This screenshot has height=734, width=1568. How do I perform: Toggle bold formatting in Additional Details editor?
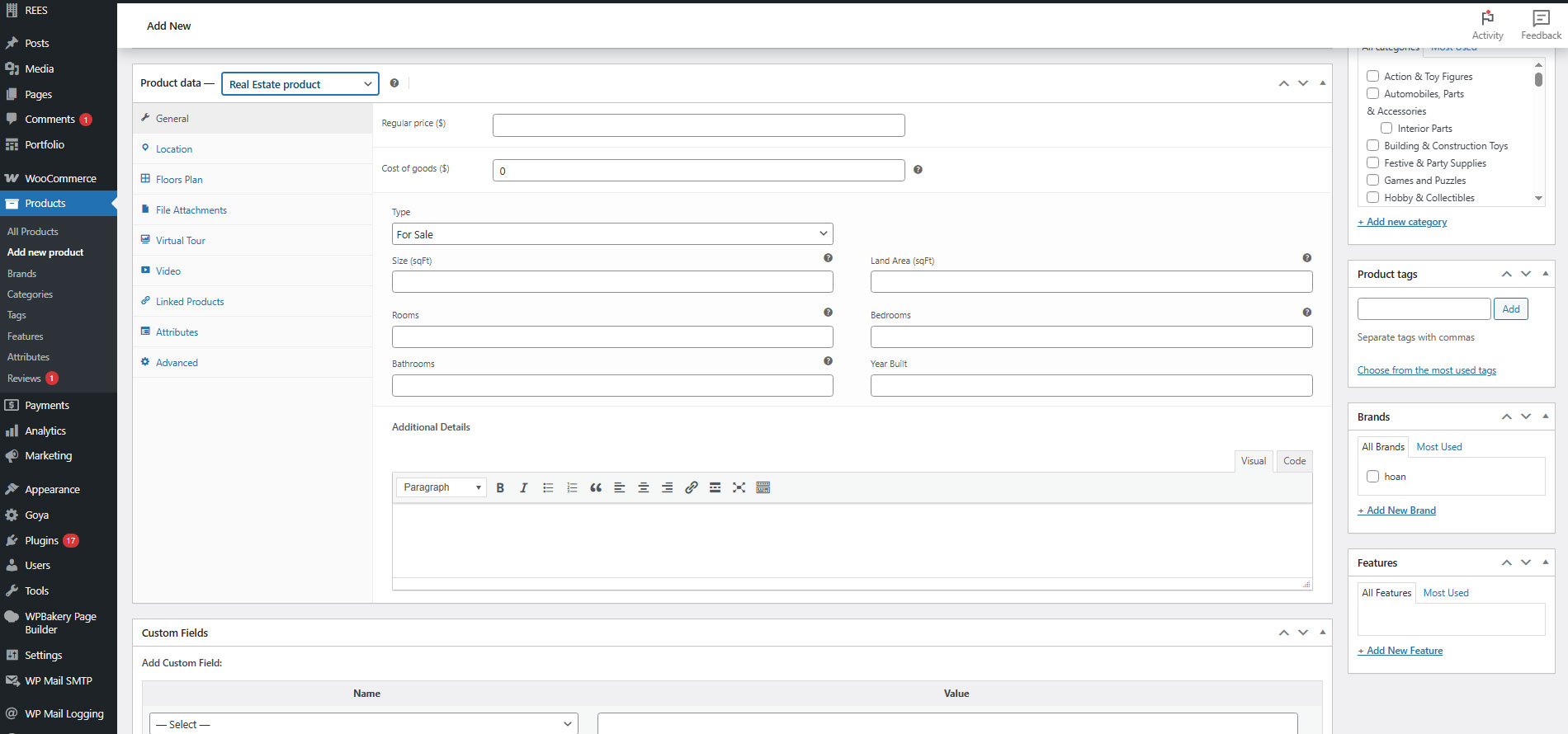(500, 487)
